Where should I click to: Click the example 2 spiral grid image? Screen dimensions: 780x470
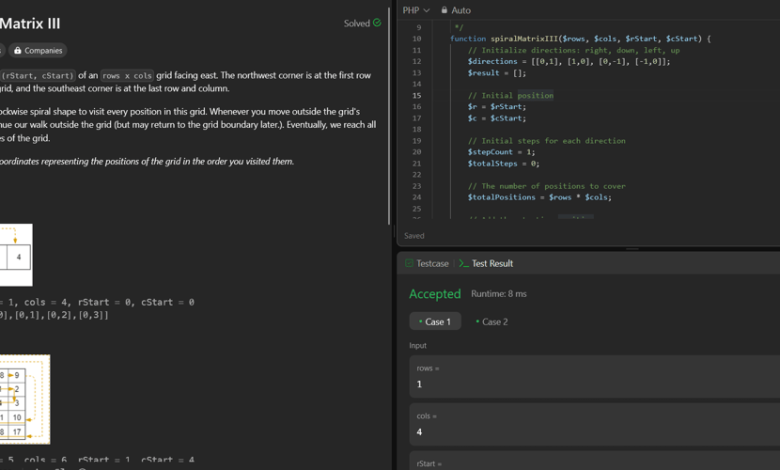coord(25,399)
